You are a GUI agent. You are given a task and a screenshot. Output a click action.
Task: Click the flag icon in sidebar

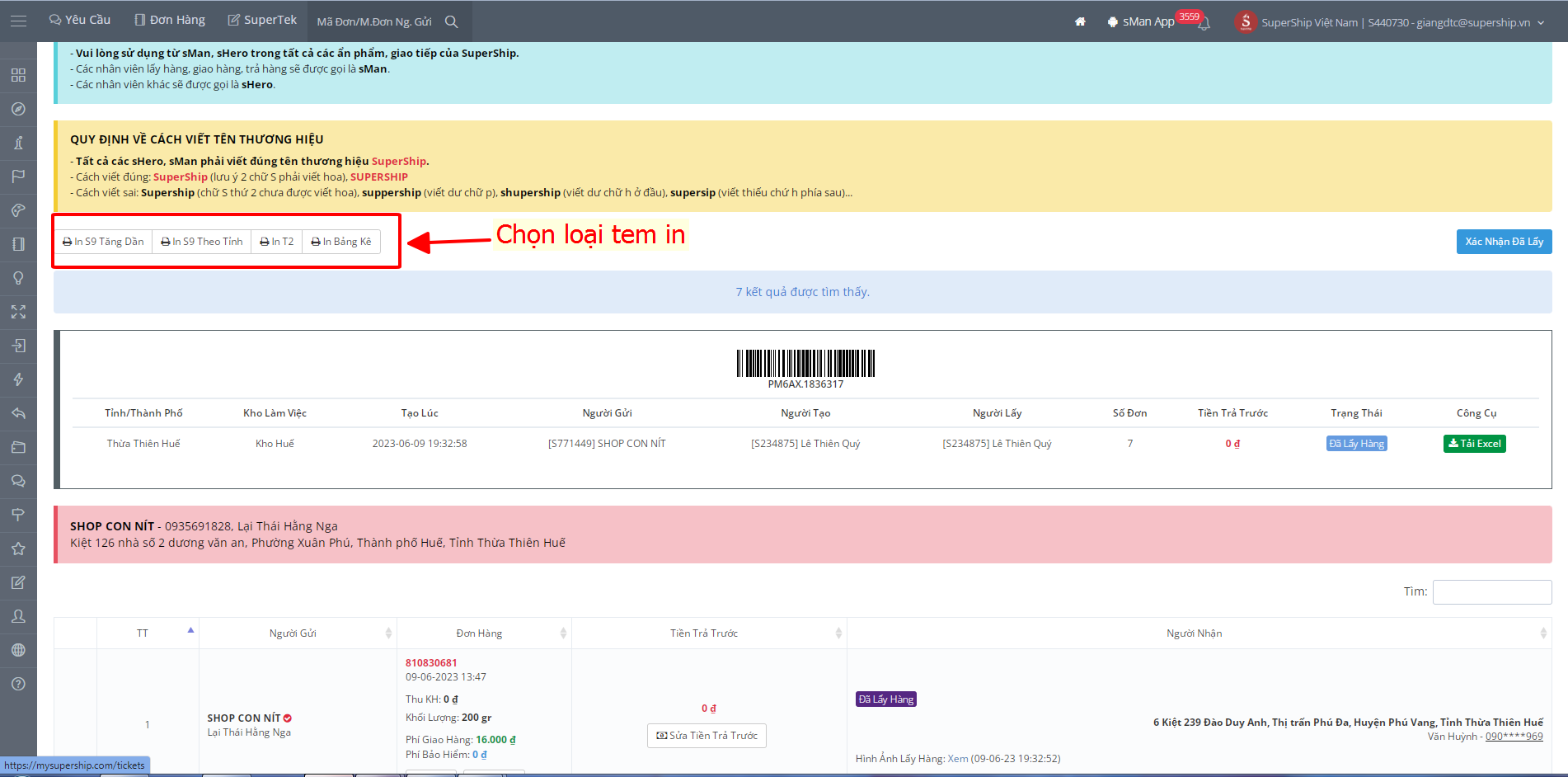(x=18, y=177)
